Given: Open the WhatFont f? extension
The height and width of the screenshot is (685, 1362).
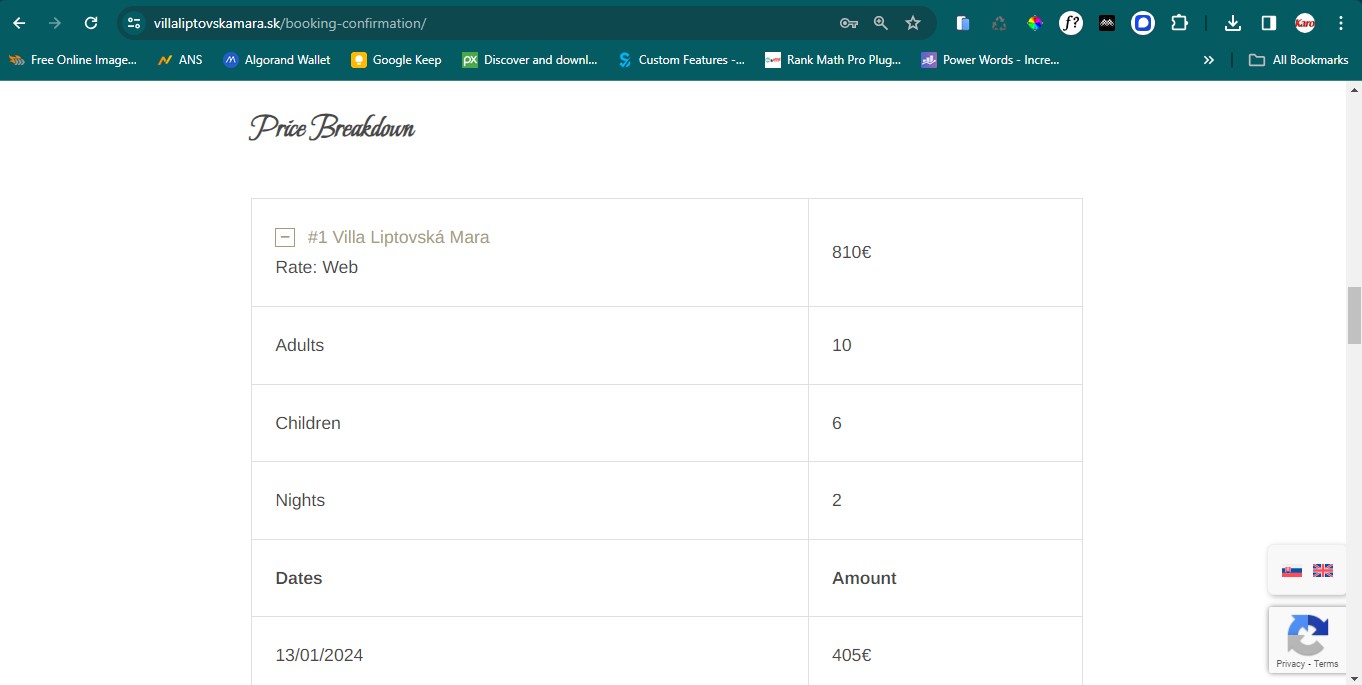Looking at the screenshot, I should [x=1071, y=23].
